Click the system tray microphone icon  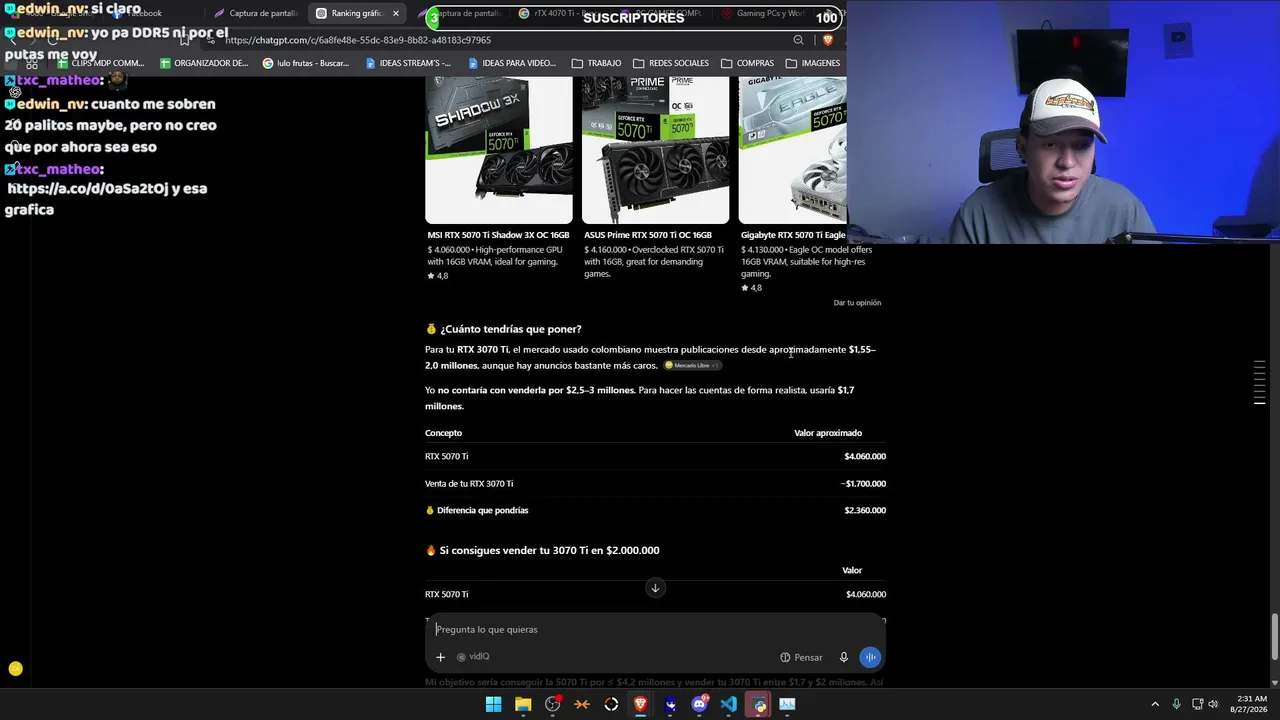[1176, 704]
